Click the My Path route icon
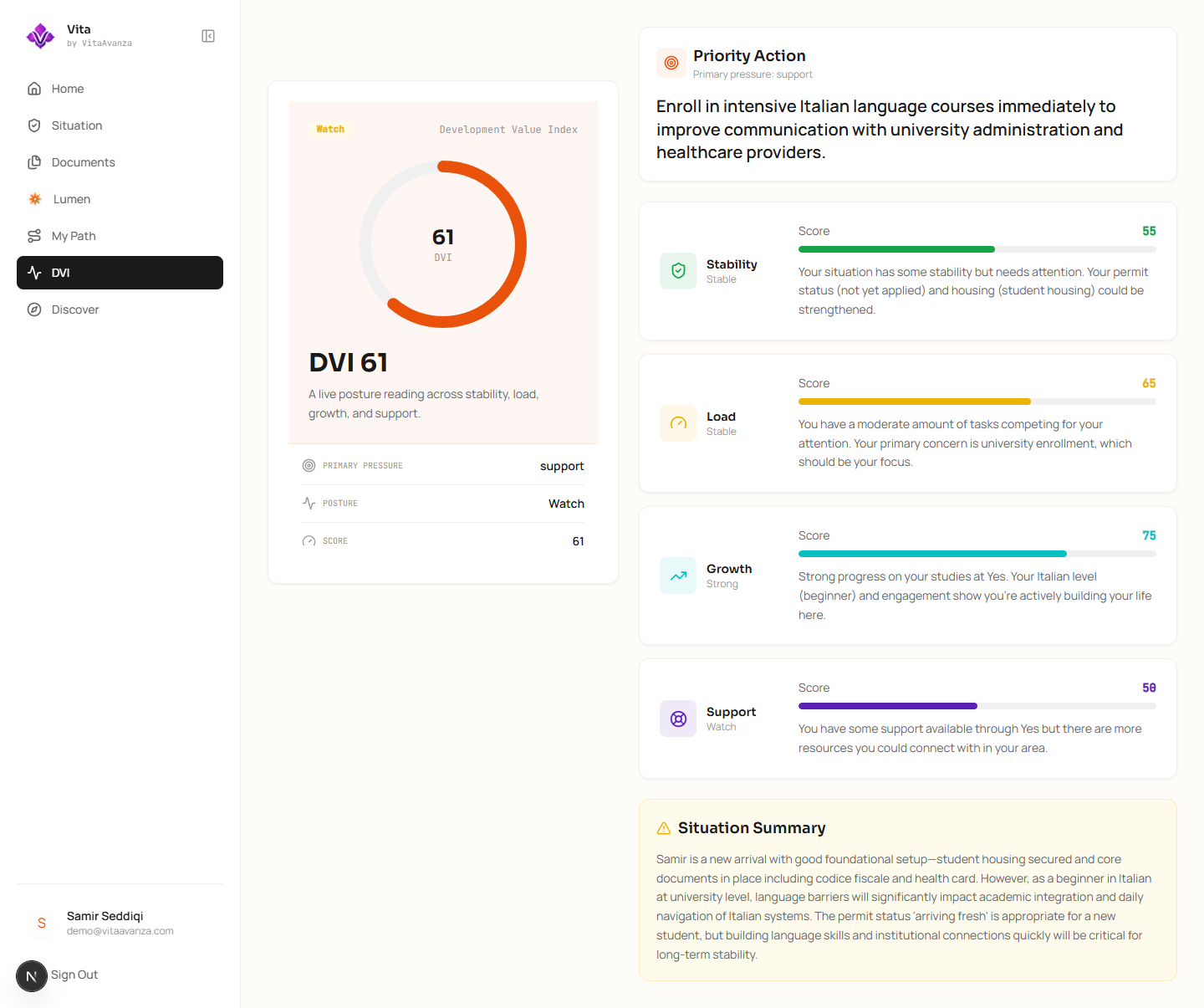Viewport: 1204px width, 1008px height. point(34,236)
